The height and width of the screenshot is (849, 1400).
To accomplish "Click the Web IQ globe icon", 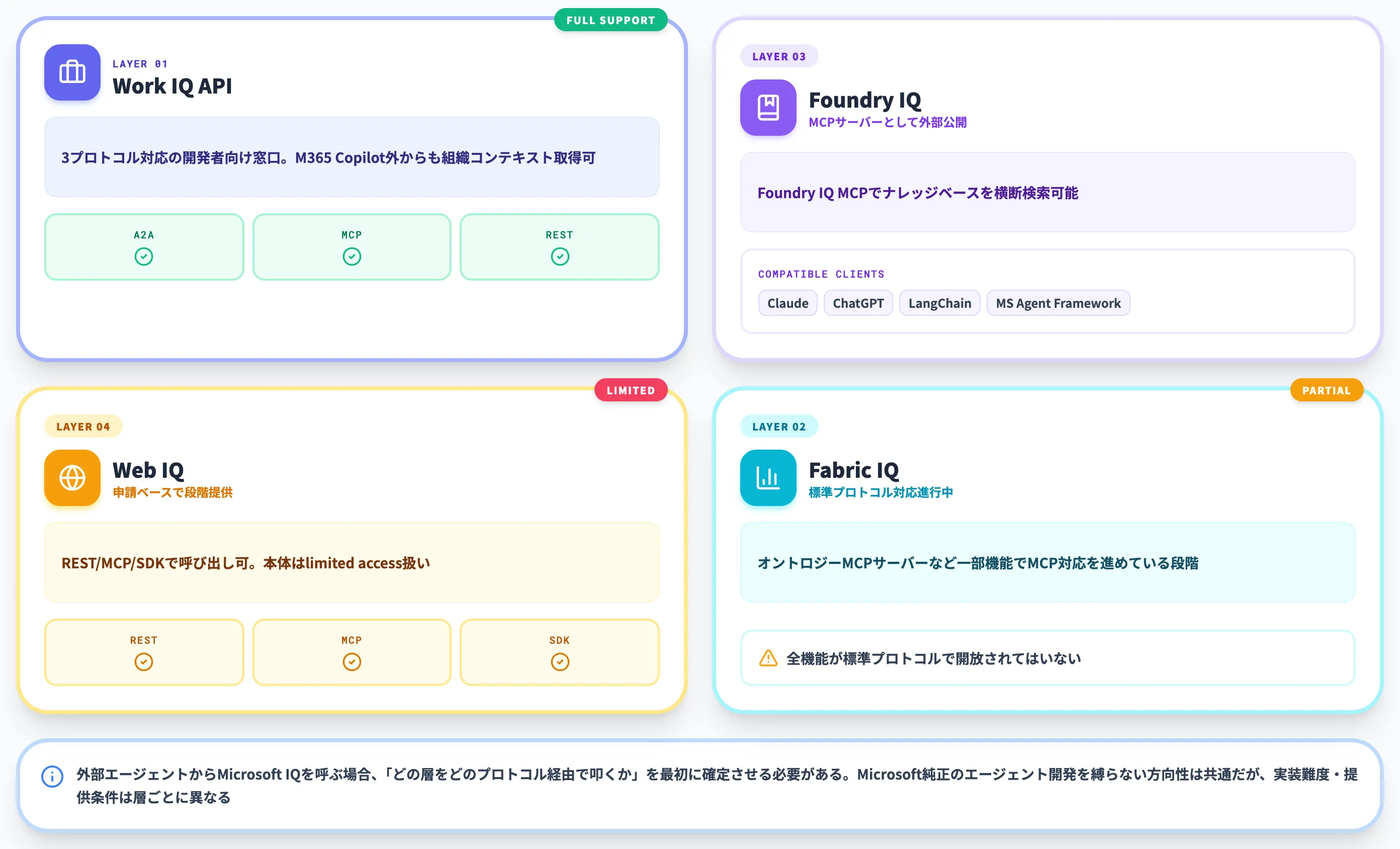I will tap(72, 477).
